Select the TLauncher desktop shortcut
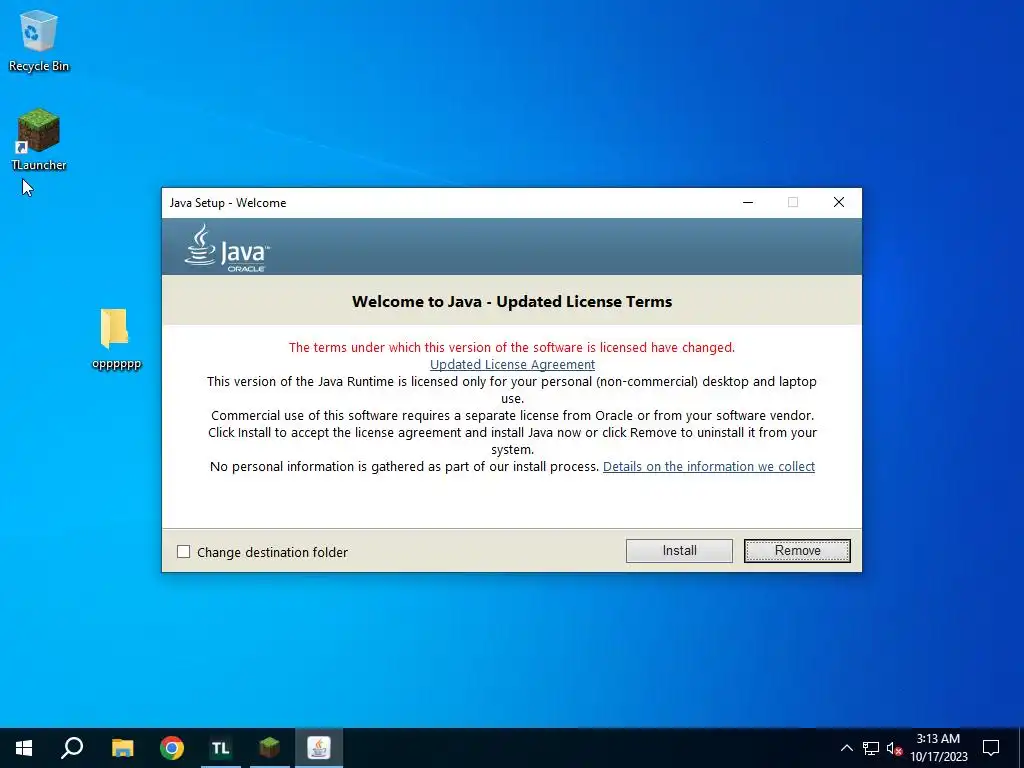1024x768 pixels. point(39,140)
